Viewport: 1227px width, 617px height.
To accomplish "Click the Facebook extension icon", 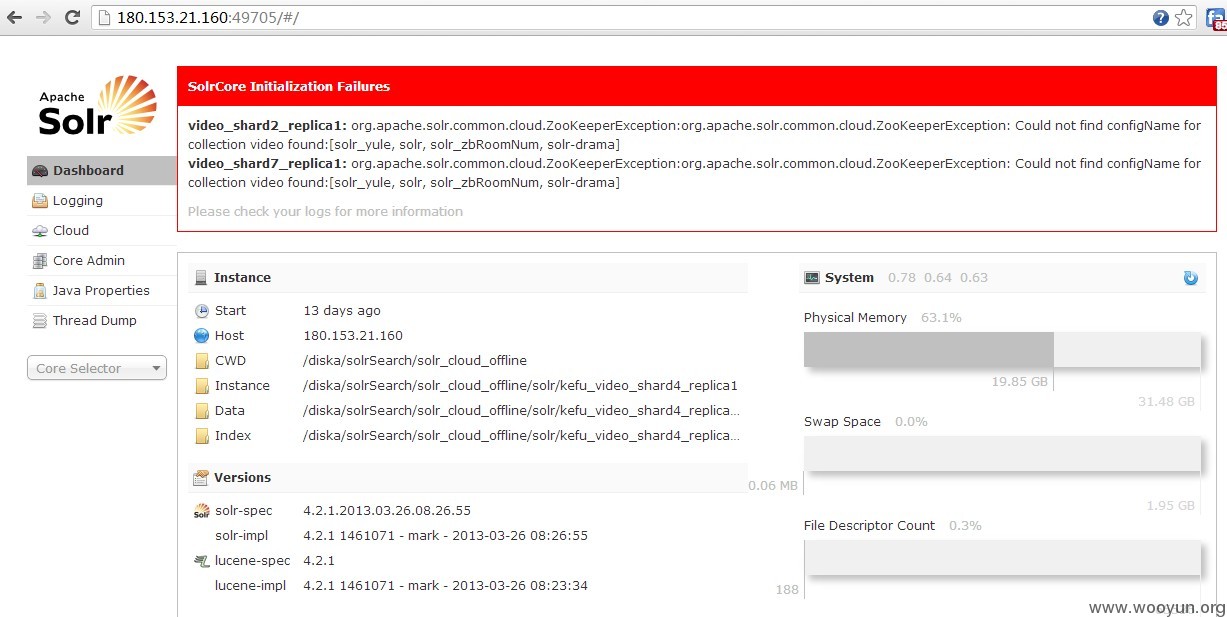I will (x=1216, y=17).
